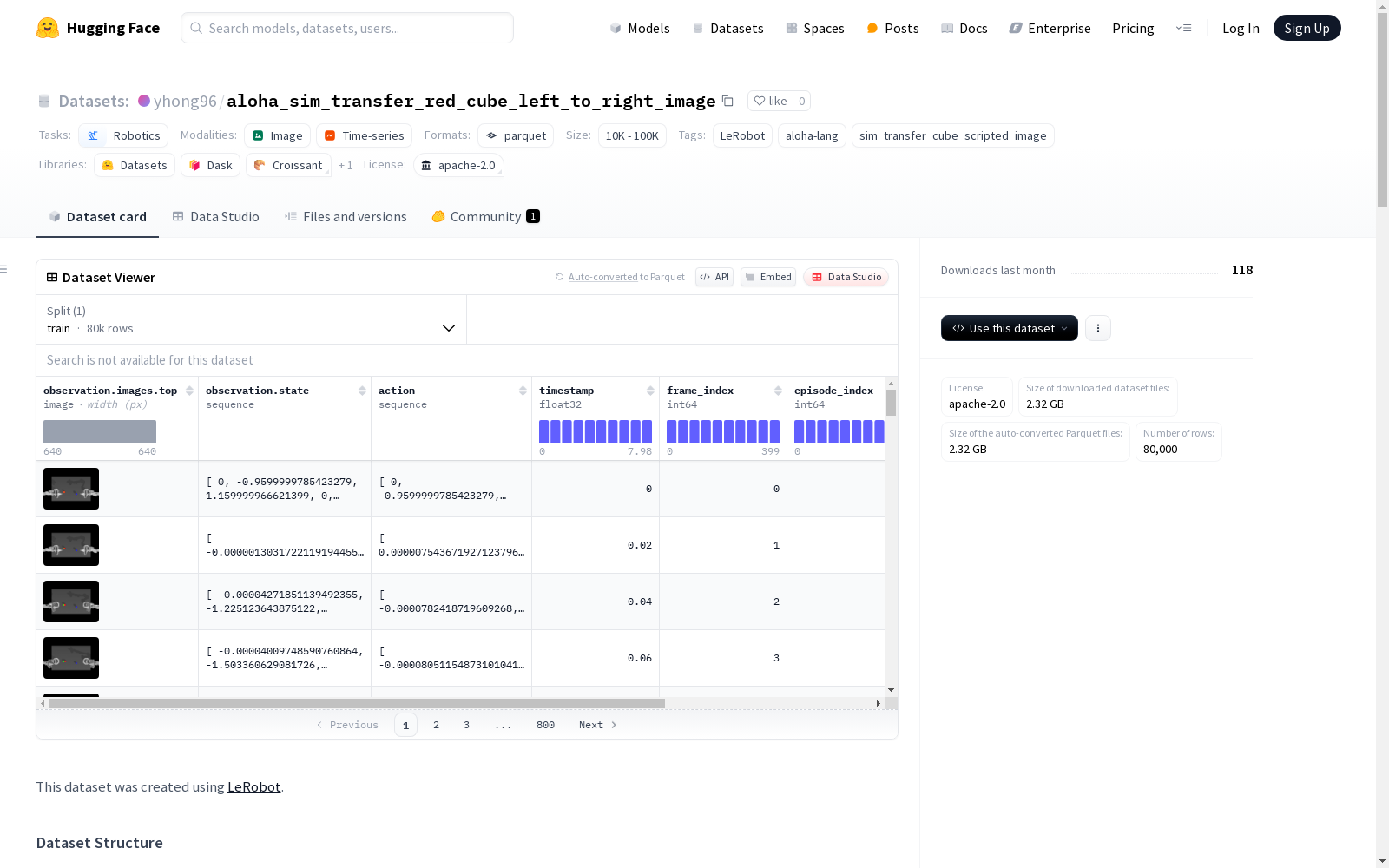Open Docs in the top navigation

[964, 28]
